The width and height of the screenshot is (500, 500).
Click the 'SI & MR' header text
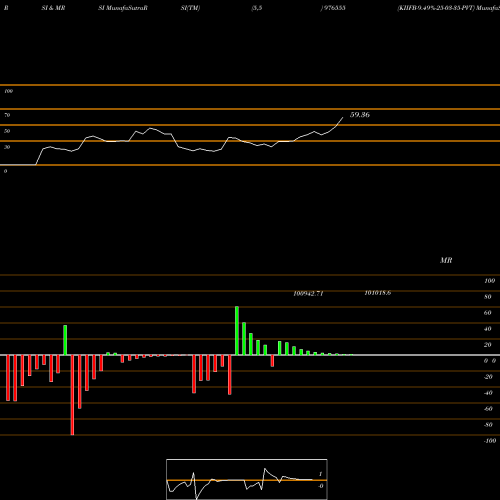pyautogui.click(x=53, y=8)
